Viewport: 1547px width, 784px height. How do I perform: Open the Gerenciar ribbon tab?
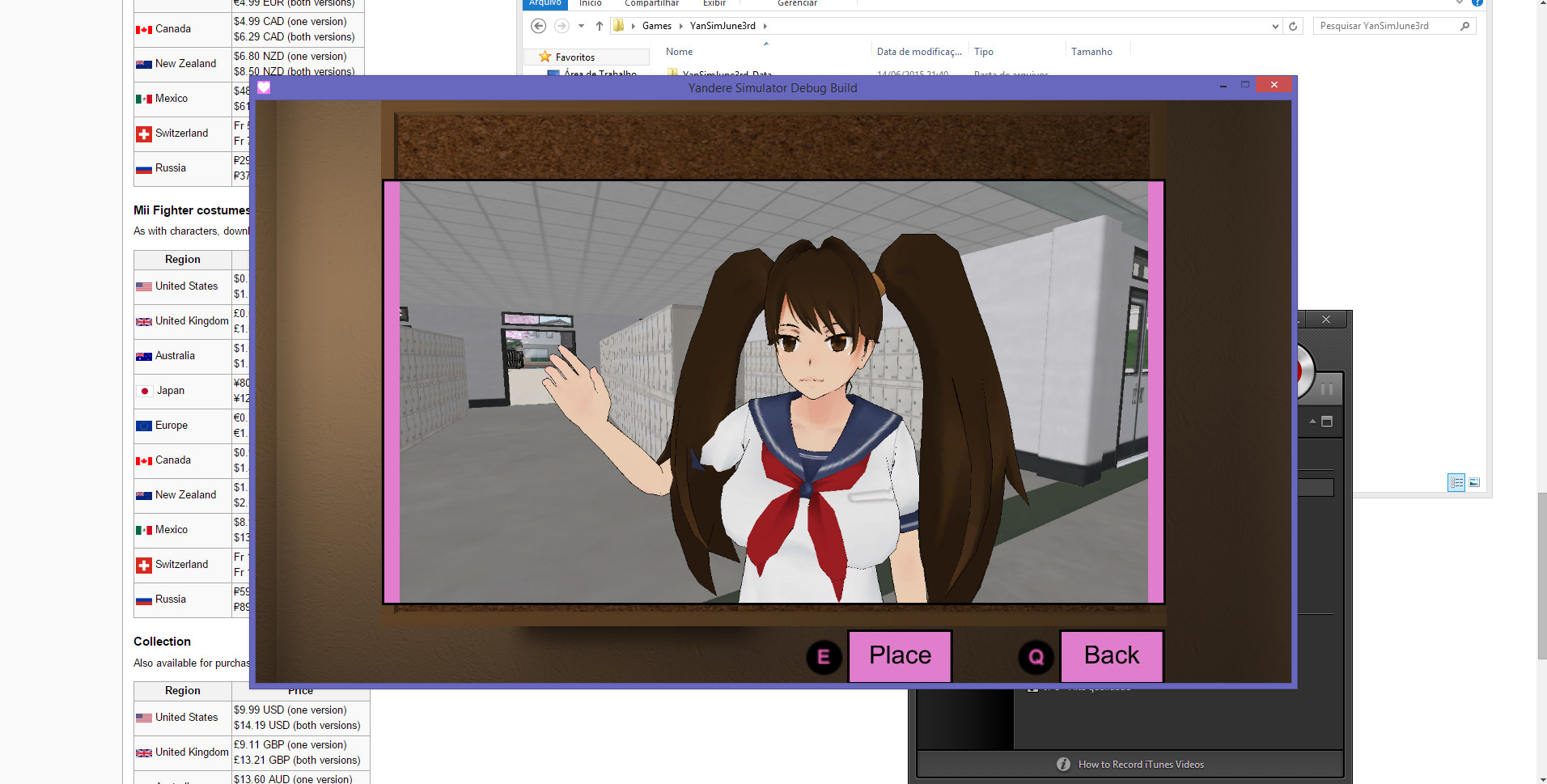click(x=798, y=3)
